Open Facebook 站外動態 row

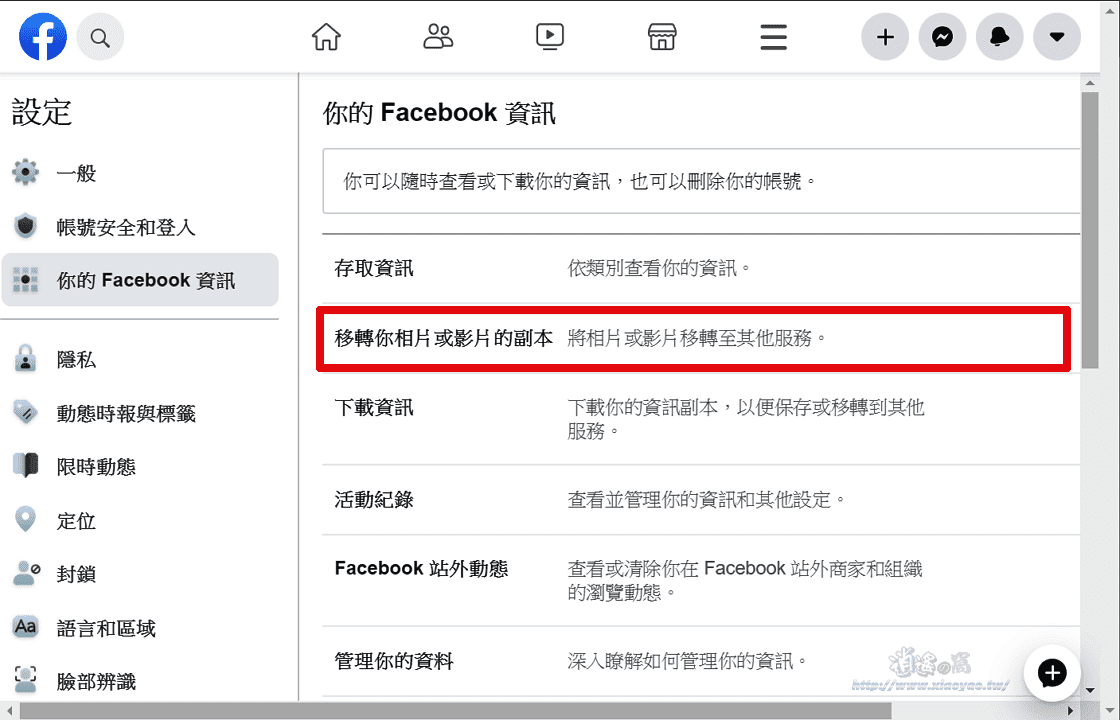click(701, 580)
